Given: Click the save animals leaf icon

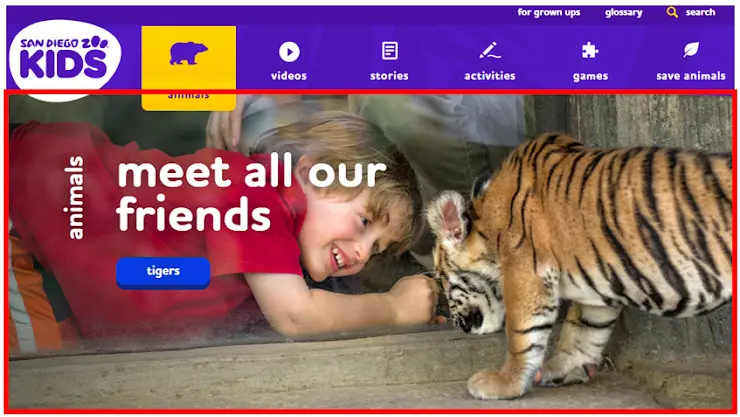Looking at the screenshot, I should tap(691, 50).
